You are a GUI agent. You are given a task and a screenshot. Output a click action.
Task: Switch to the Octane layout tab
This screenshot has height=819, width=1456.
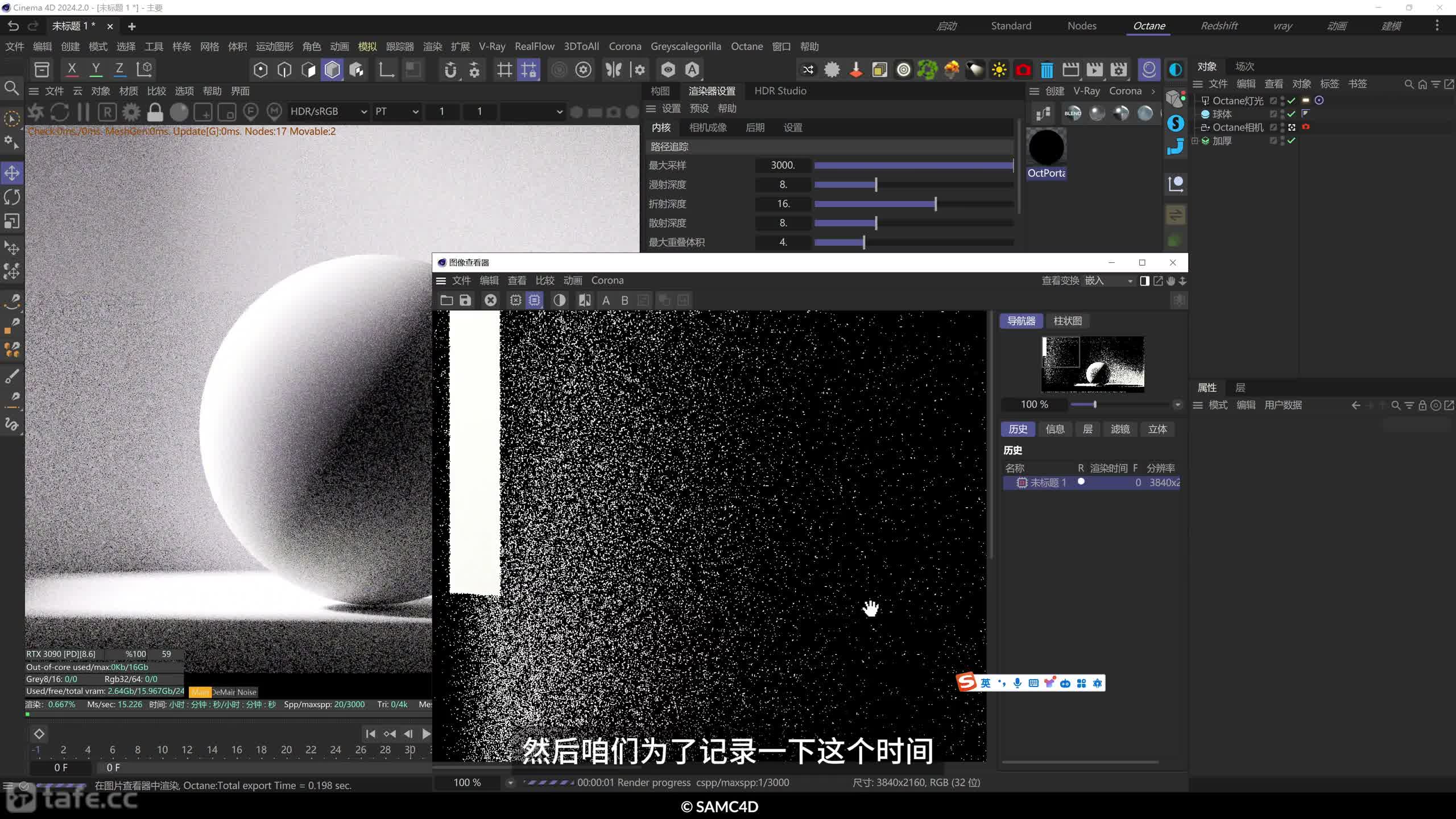pos(1149,26)
